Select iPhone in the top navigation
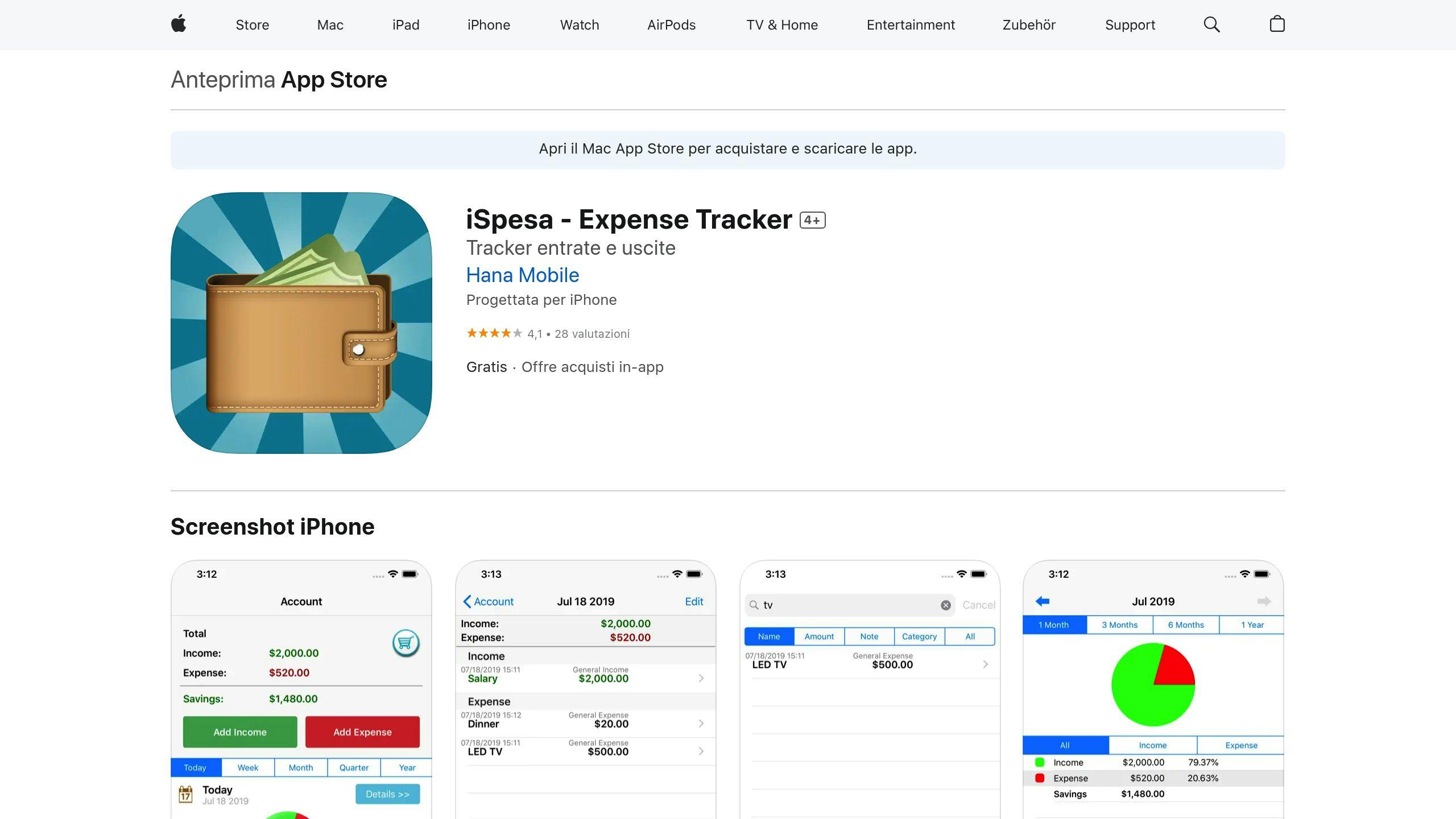 click(489, 25)
